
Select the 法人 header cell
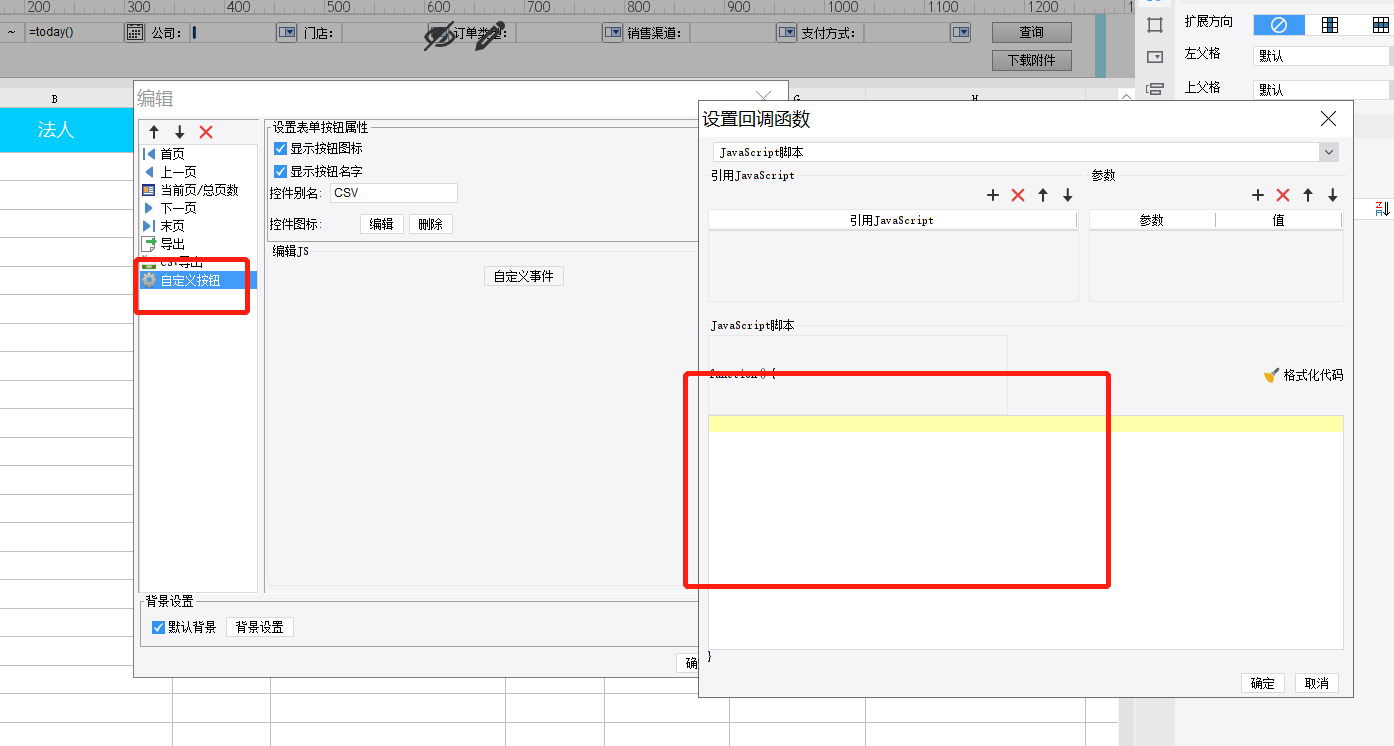click(56, 130)
